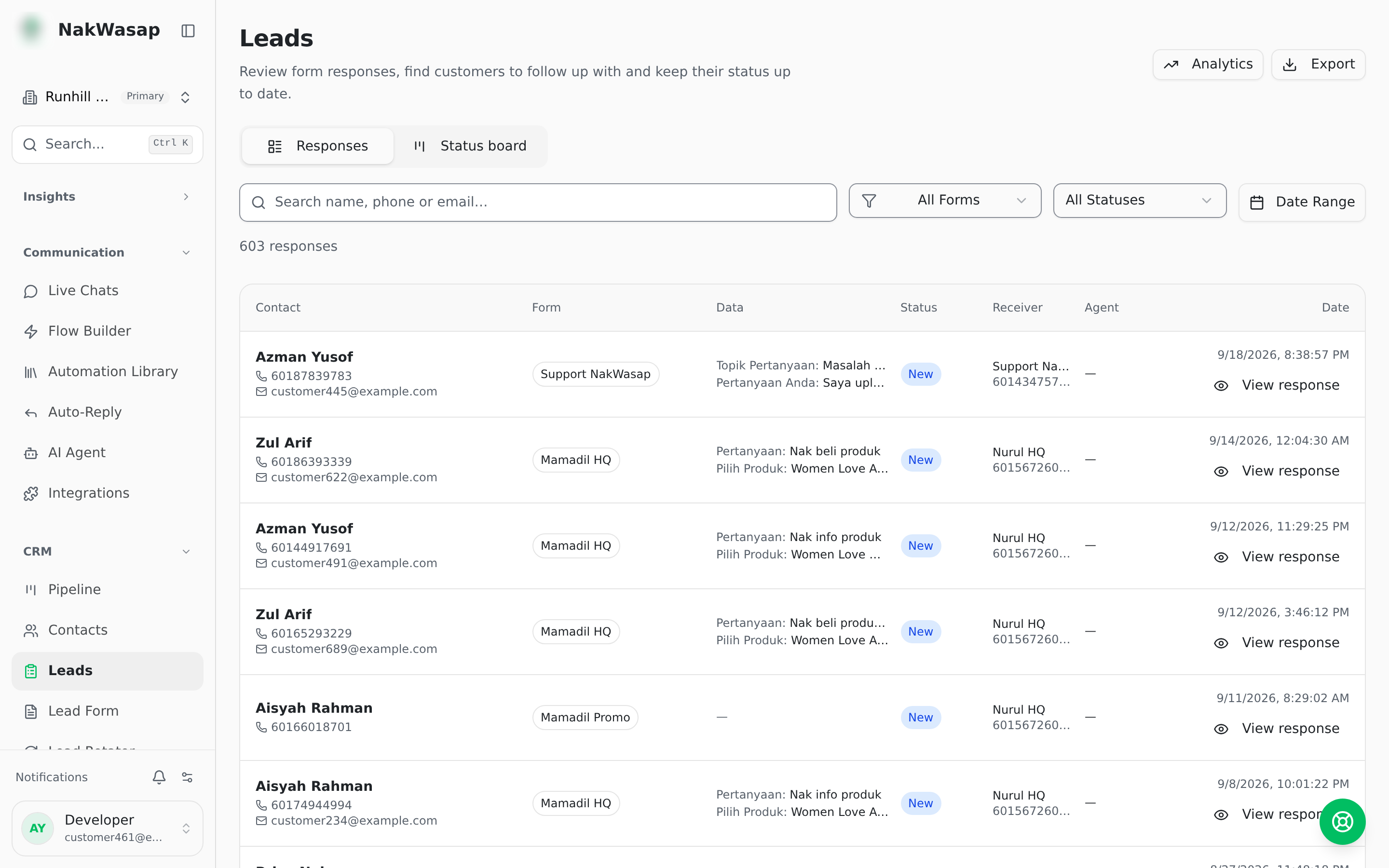
Task: Click the AI Agent robot icon
Action: pyautogui.click(x=31, y=453)
